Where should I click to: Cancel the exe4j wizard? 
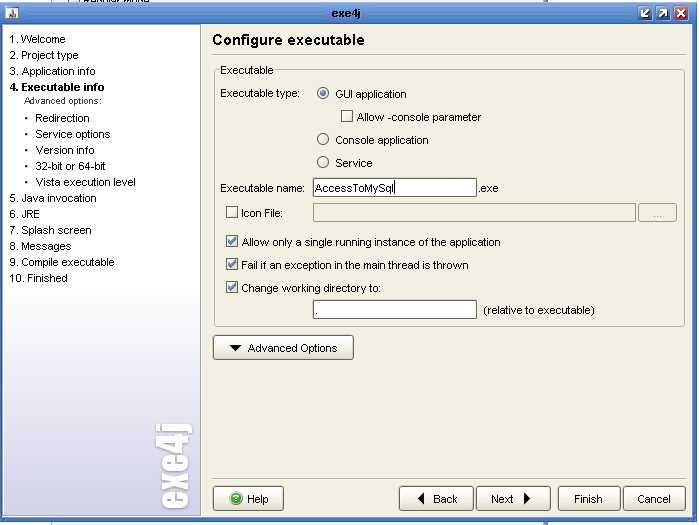(x=654, y=499)
